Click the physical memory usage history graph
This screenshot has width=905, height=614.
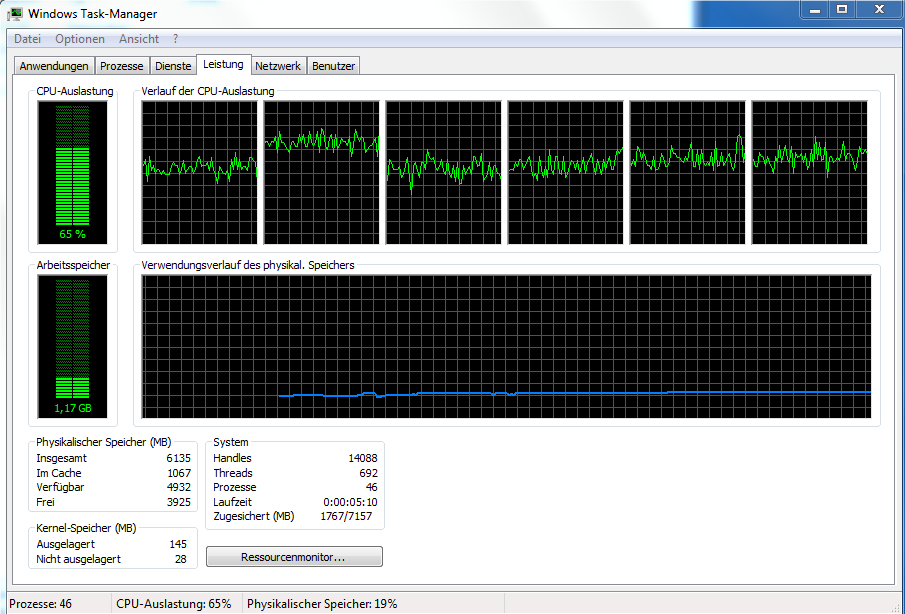(506, 346)
